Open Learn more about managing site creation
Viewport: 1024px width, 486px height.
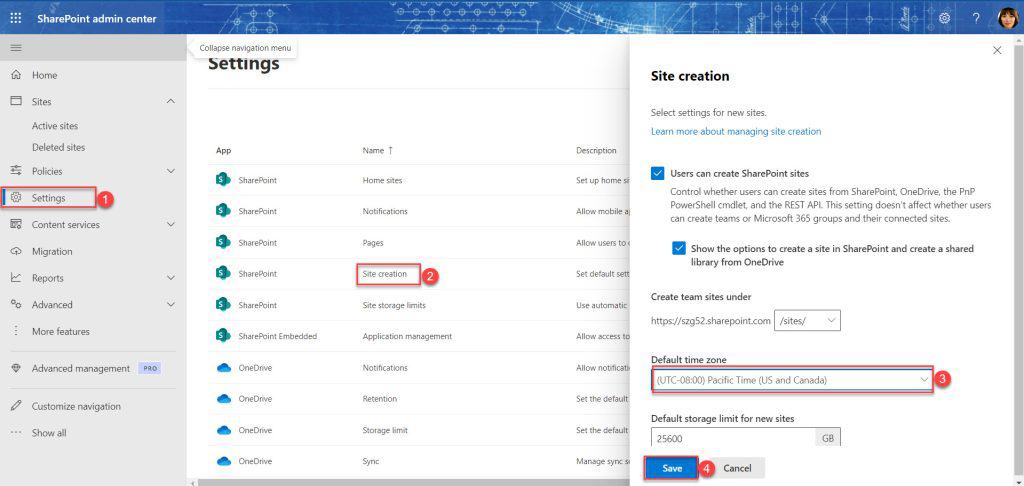pos(736,131)
